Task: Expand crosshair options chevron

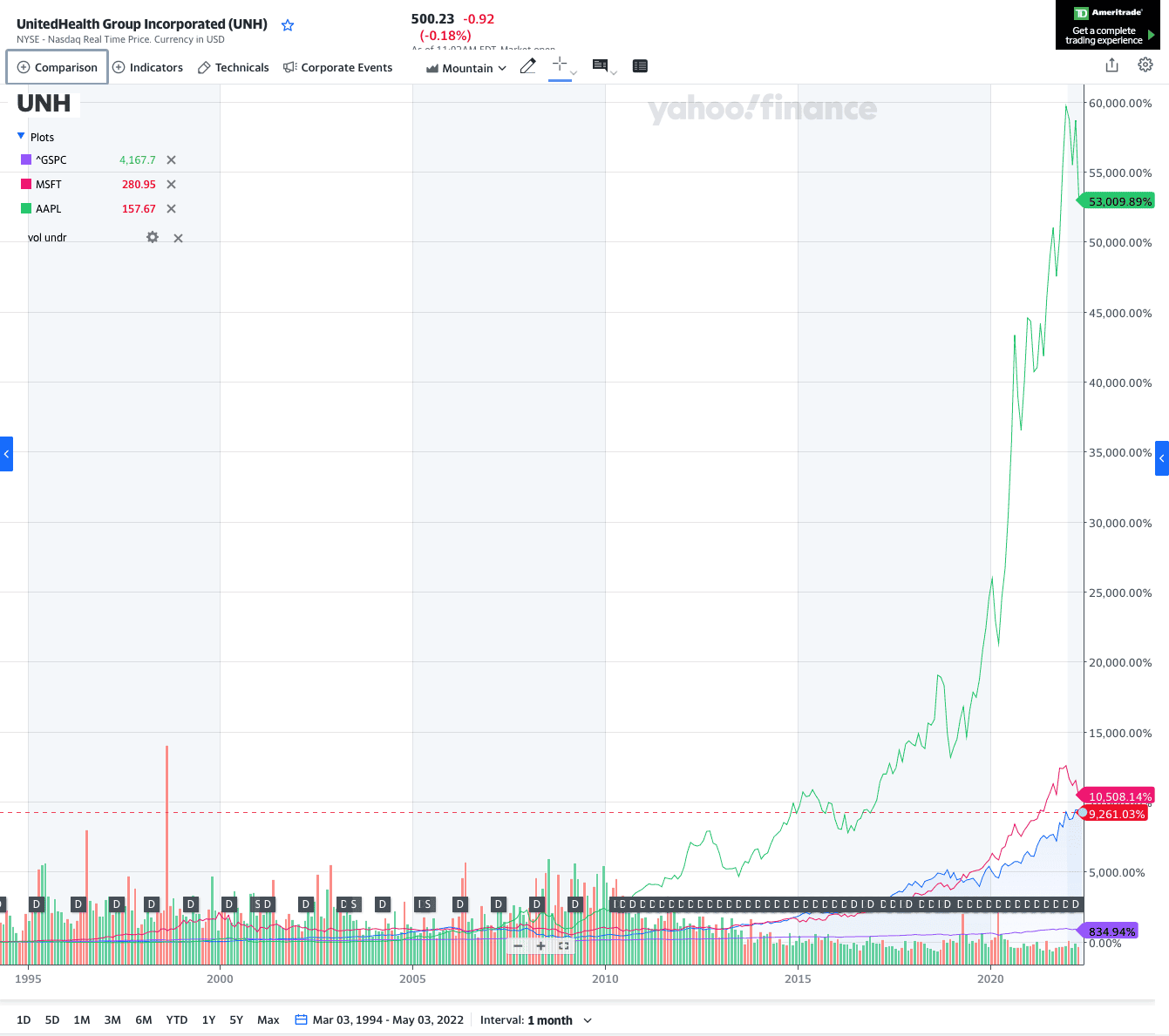Action: (574, 73)
